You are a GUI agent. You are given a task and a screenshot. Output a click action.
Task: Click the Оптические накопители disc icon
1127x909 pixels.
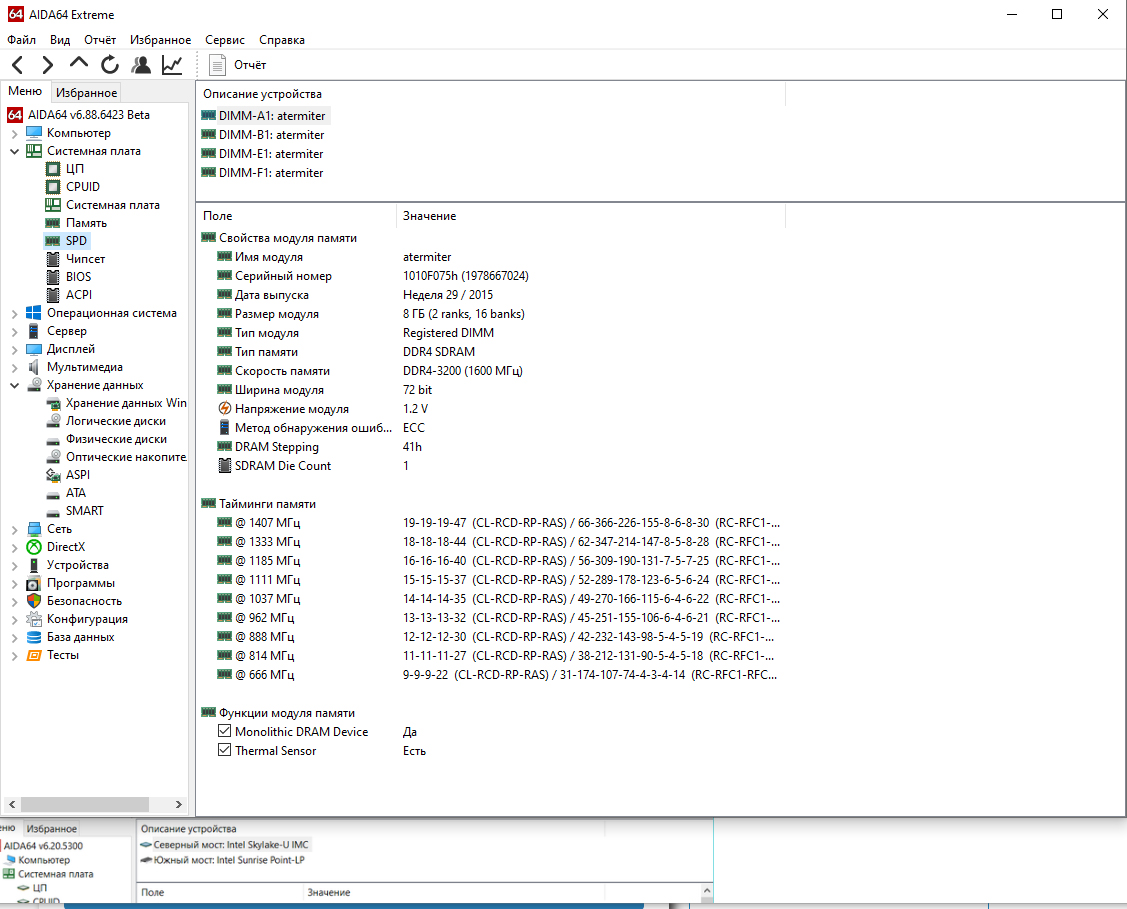pyautogui.click(x=53, y=457)
